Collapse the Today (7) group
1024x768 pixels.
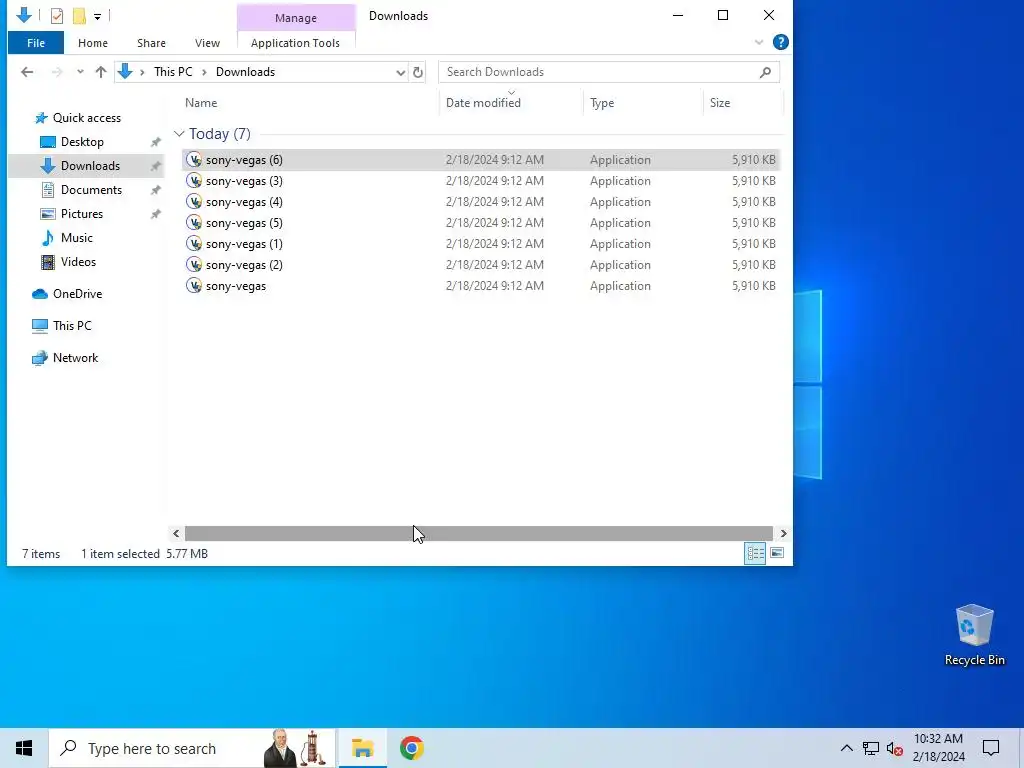(179, 134)
